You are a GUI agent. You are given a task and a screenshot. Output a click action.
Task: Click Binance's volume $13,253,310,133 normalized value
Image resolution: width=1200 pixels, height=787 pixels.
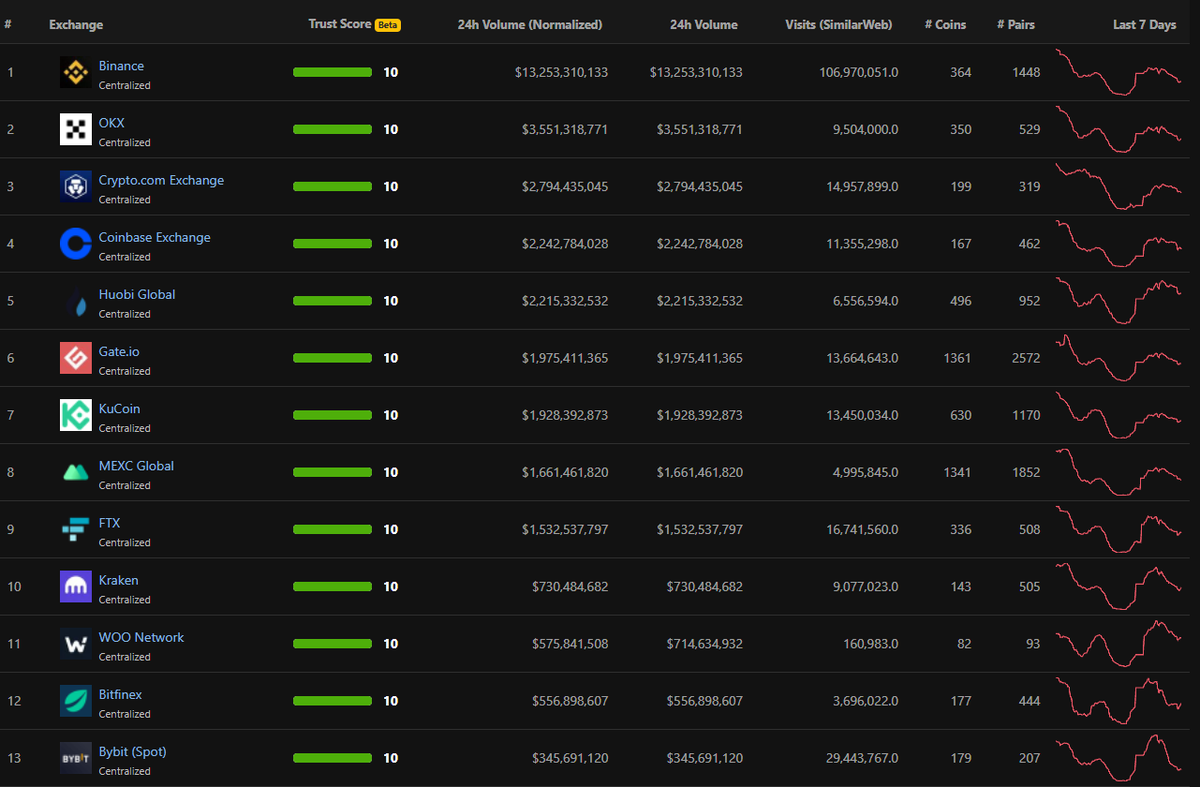pos(561,72)
